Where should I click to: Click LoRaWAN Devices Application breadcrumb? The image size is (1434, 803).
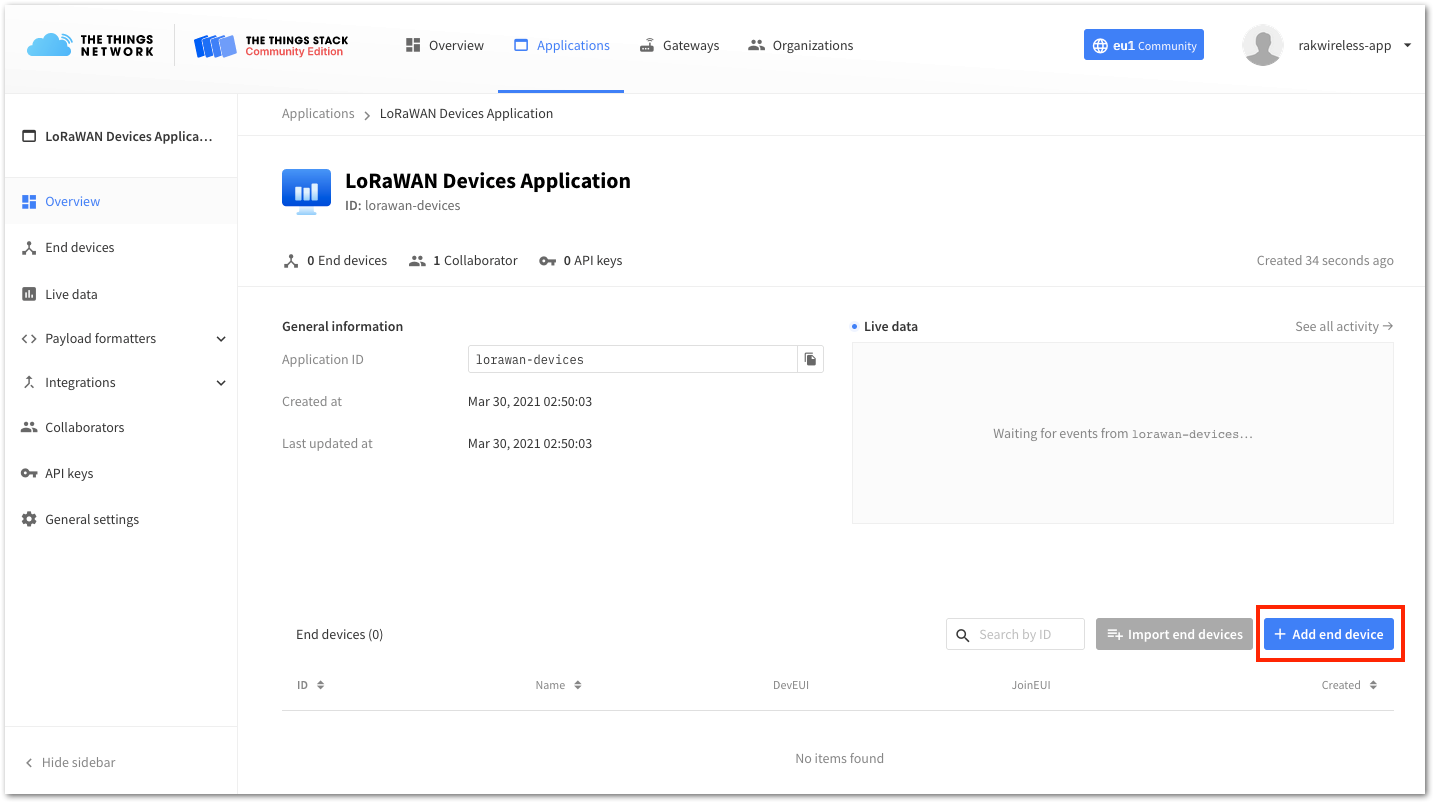coord(466,113)
